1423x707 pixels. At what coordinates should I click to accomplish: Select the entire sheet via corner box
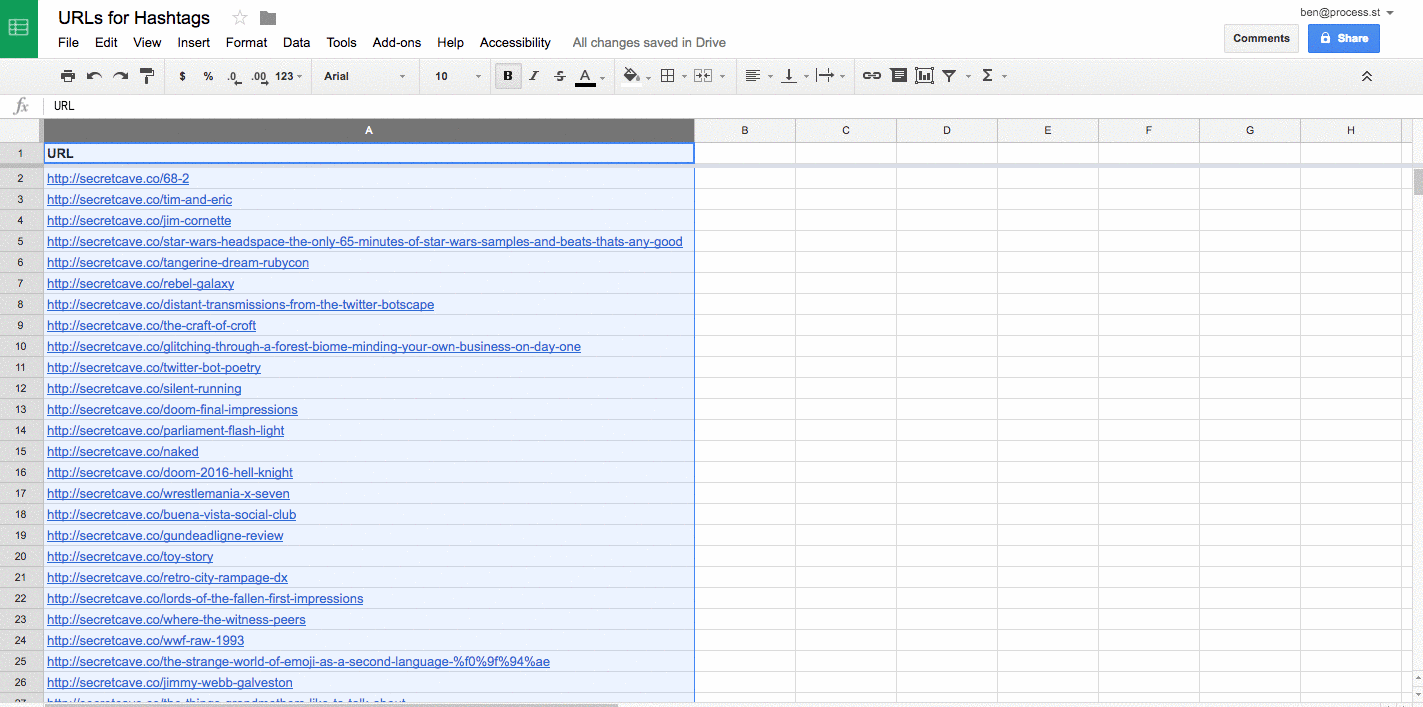(x=21, y=130)
